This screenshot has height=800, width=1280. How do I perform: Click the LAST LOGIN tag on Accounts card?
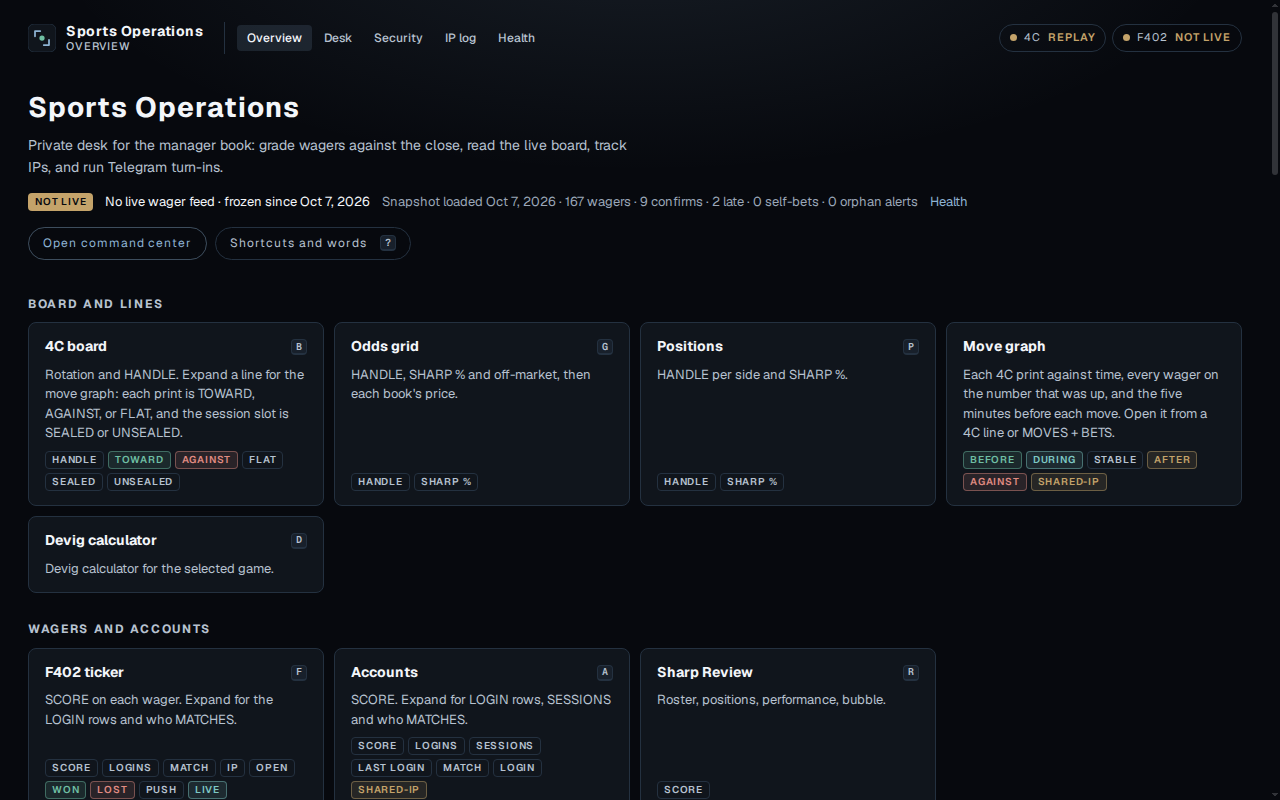click(391, 768)
